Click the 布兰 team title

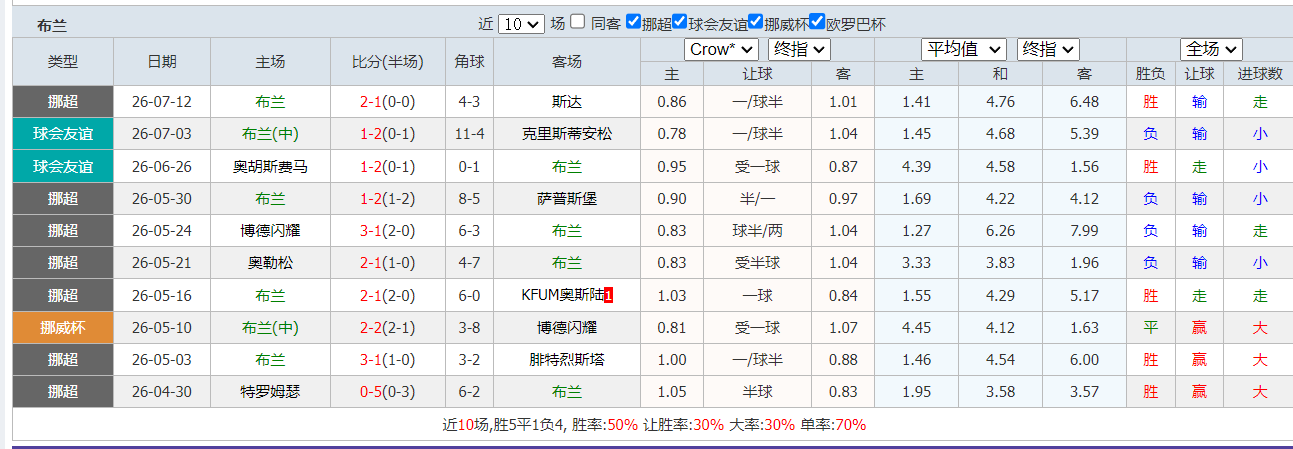51,26
